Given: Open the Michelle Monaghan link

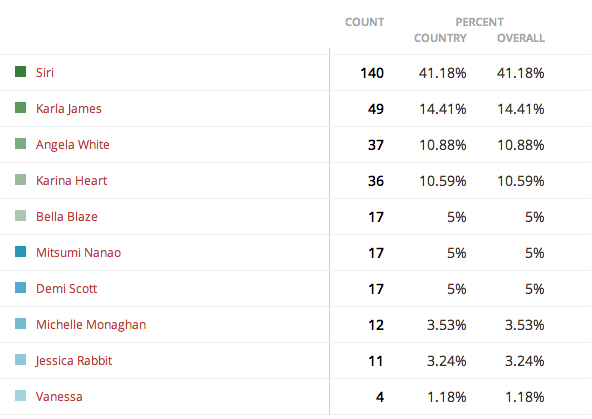Looking at the screenshot, I should pyautogui.click(x=91, y=325).
